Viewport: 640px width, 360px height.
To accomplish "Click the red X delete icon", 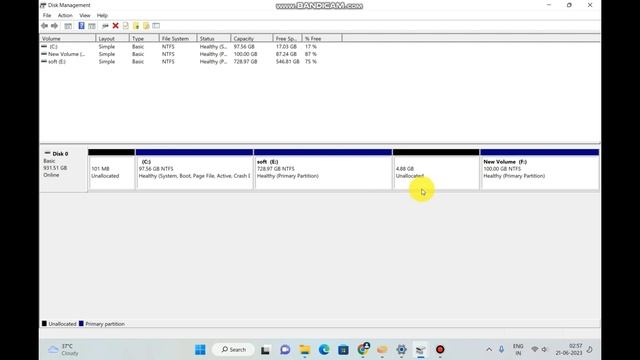I will click(x=116, y=26).
